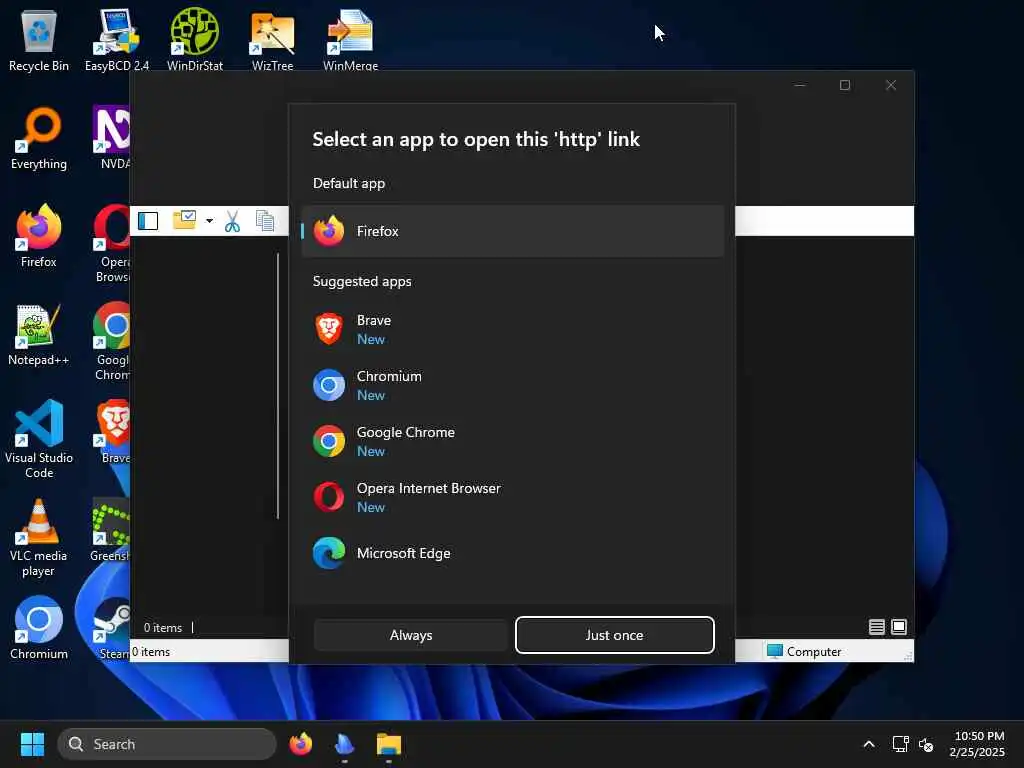Select Chromium desktop shortcut
Screen dimensions: 1024x768
click(39, 628)
